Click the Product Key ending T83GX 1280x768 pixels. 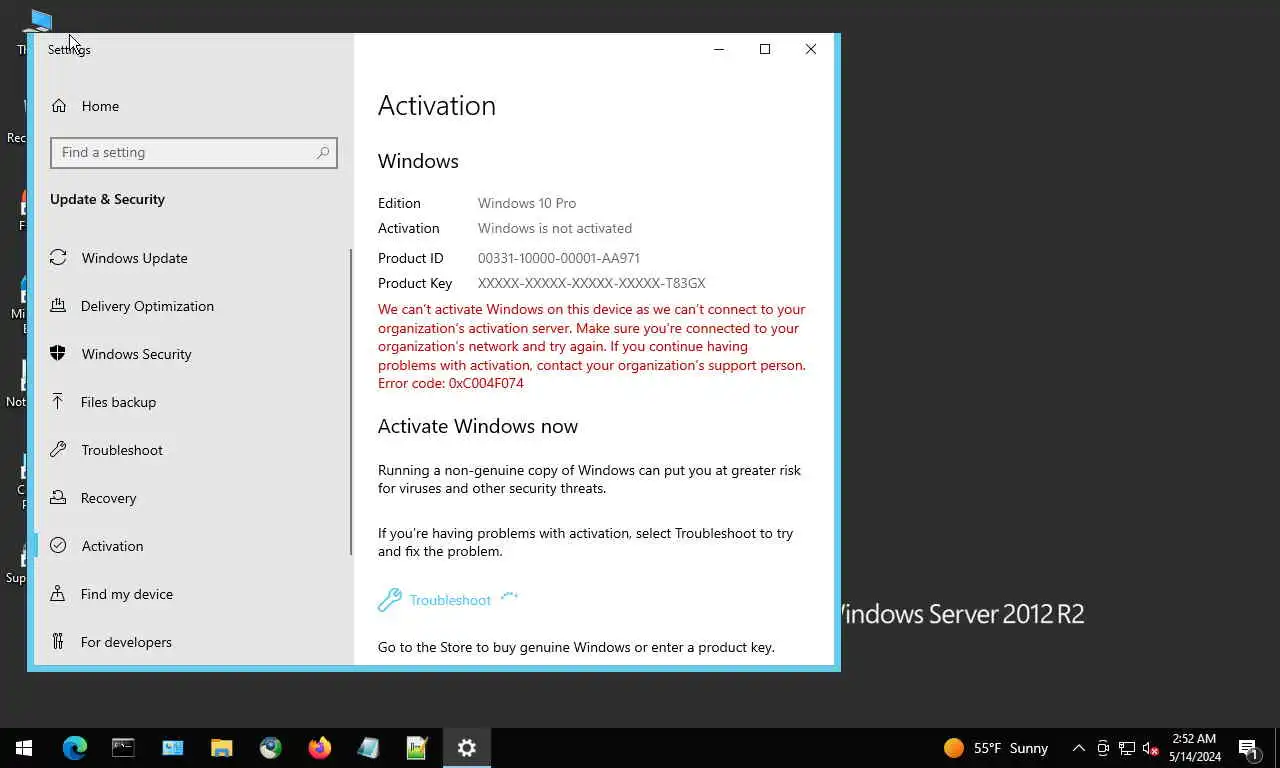point(592,283)
